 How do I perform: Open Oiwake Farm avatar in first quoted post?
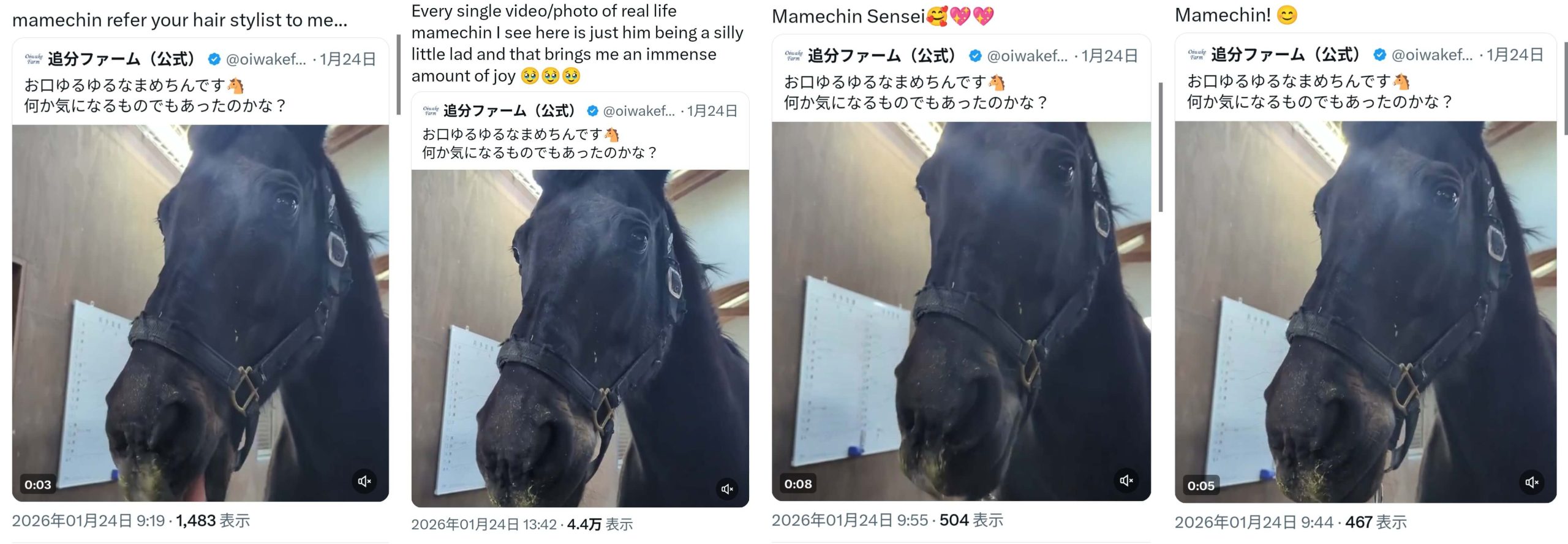pyautogui.click(x=34, y=59)
